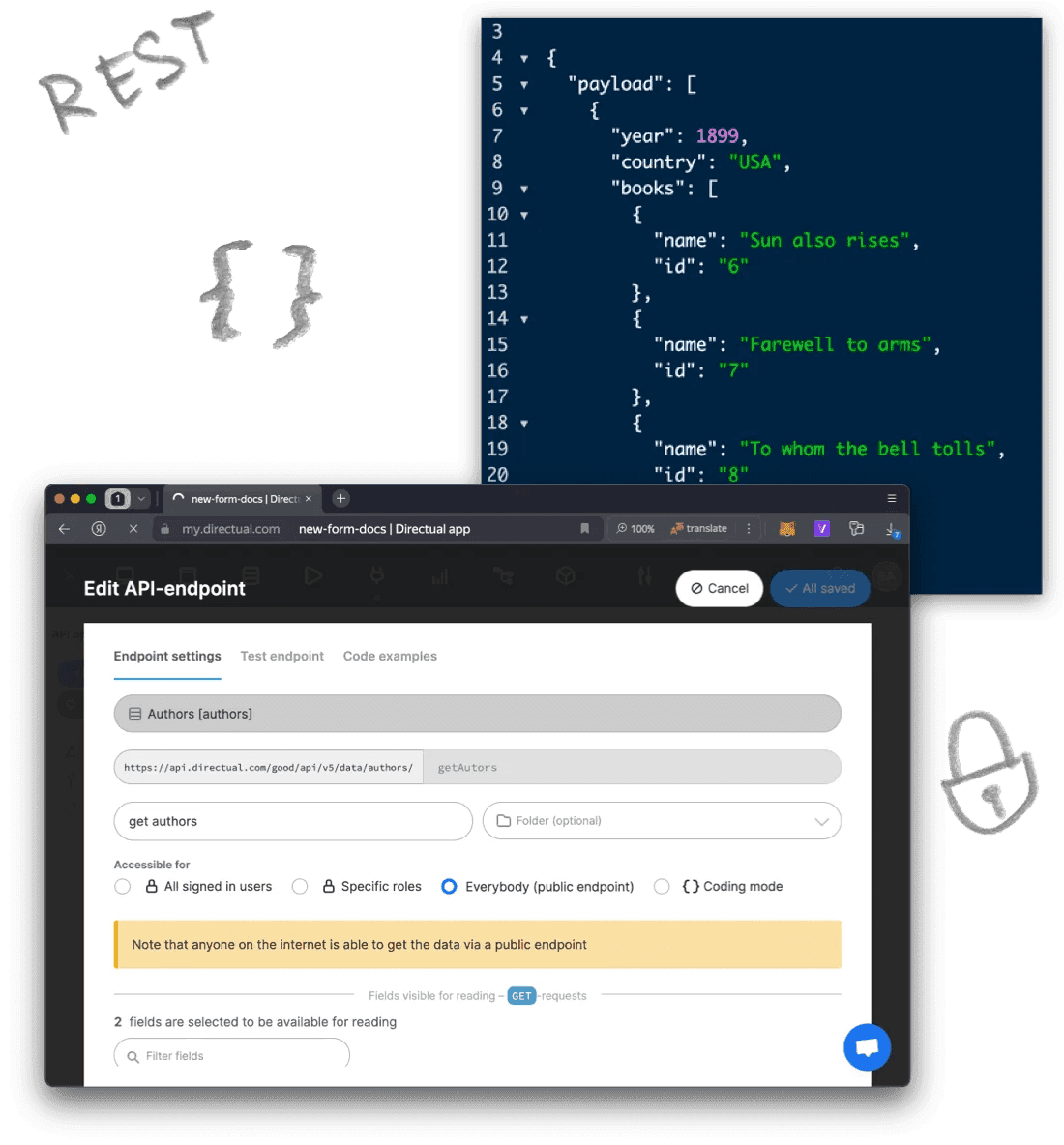Open the Code examples tab
This screenshot has width=1064, height=1145.
(390, 656)
